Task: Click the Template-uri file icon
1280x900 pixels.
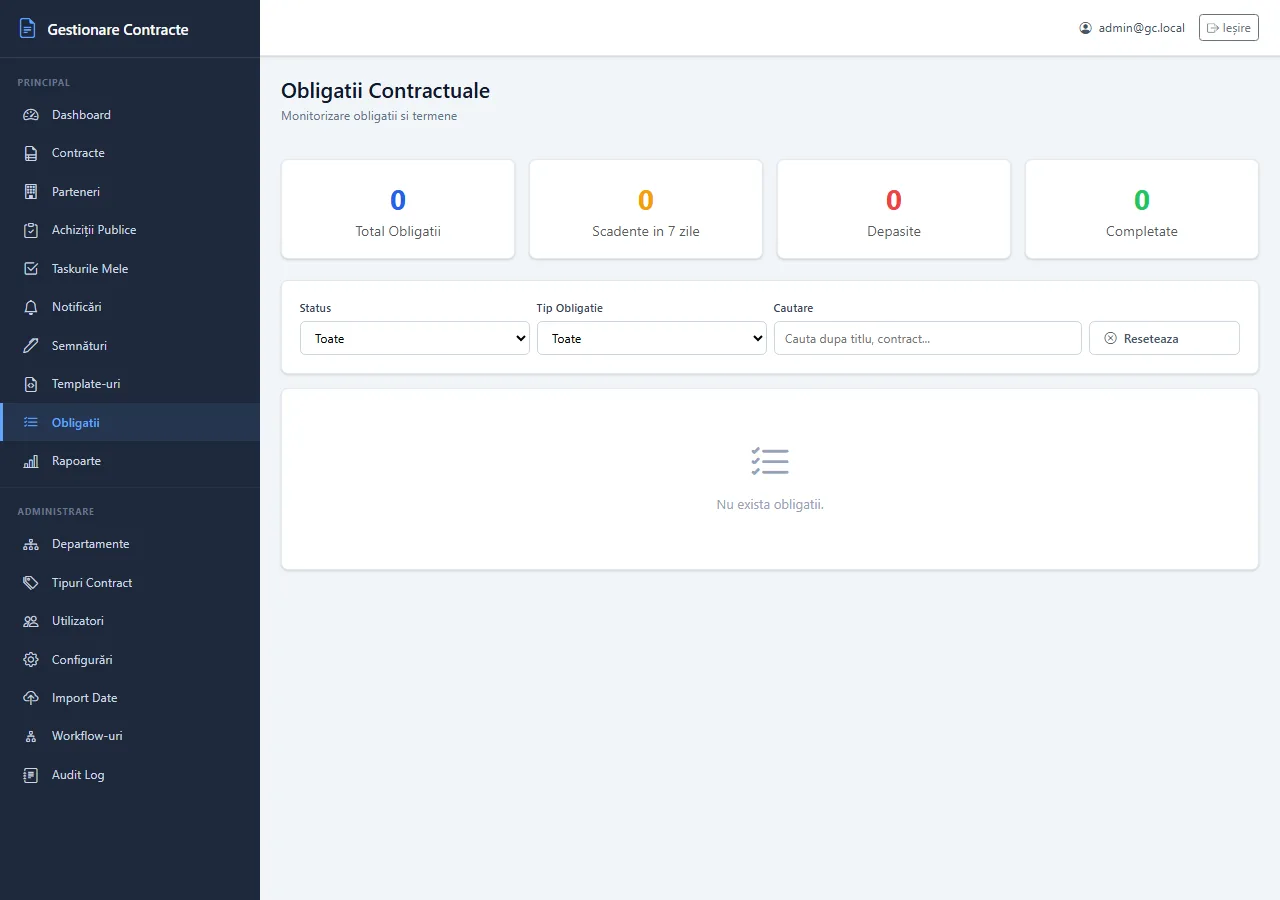Action: pyautogui.click(x=31, y=384)
